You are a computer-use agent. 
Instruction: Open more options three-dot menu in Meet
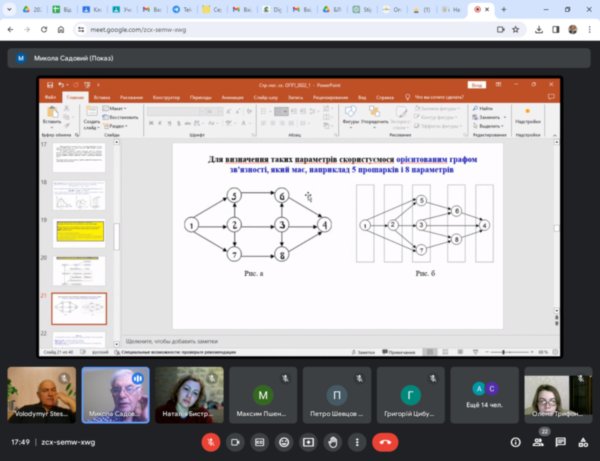tap(357, 441)
